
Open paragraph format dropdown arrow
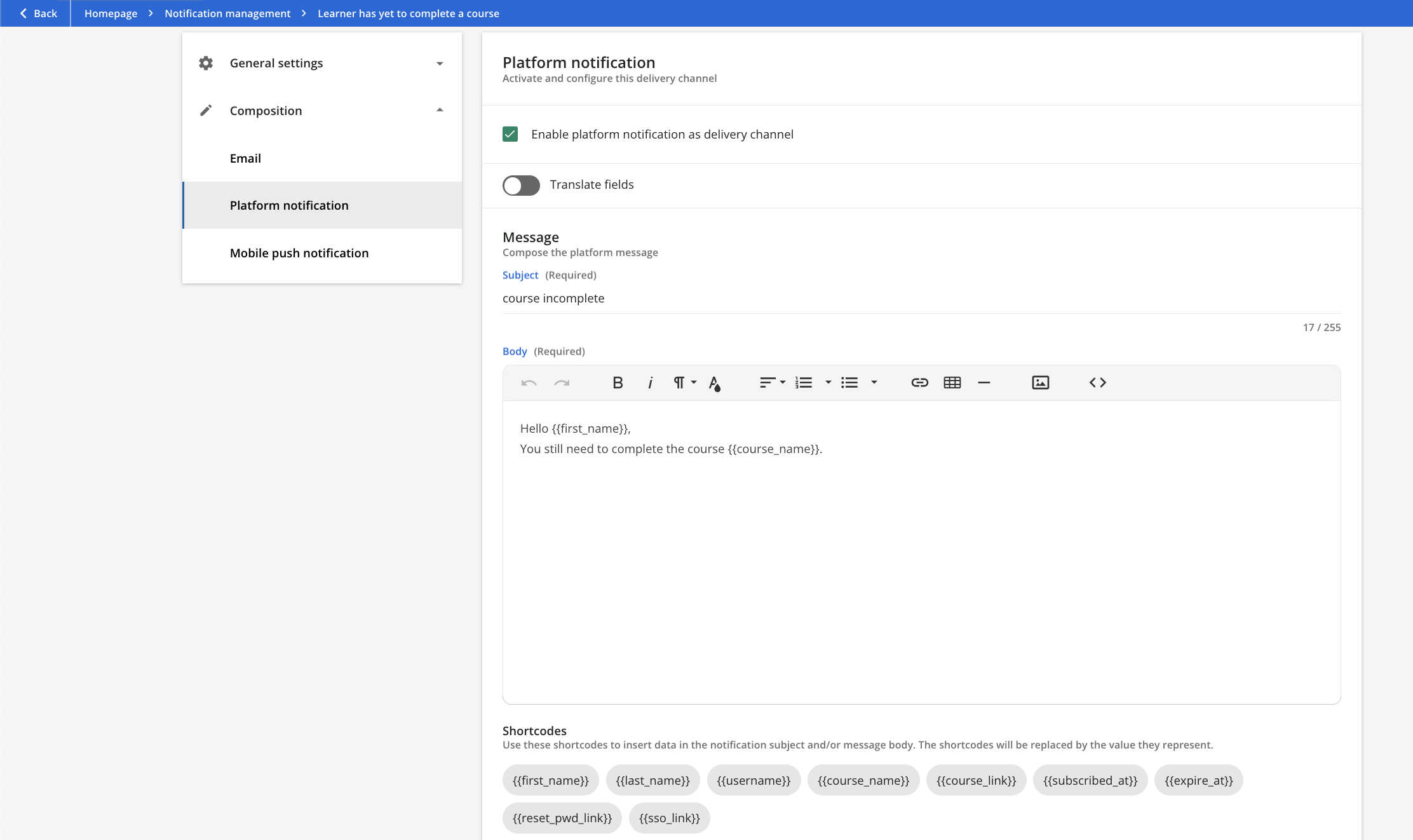[x=694, y=383]
